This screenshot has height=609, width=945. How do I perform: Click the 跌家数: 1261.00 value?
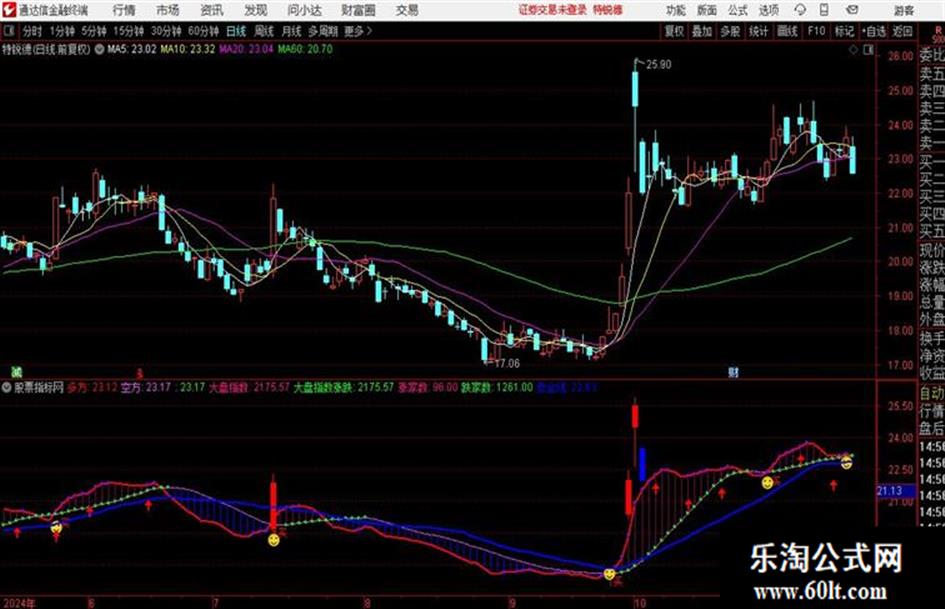pyautogui.click(x=497, y=387)
